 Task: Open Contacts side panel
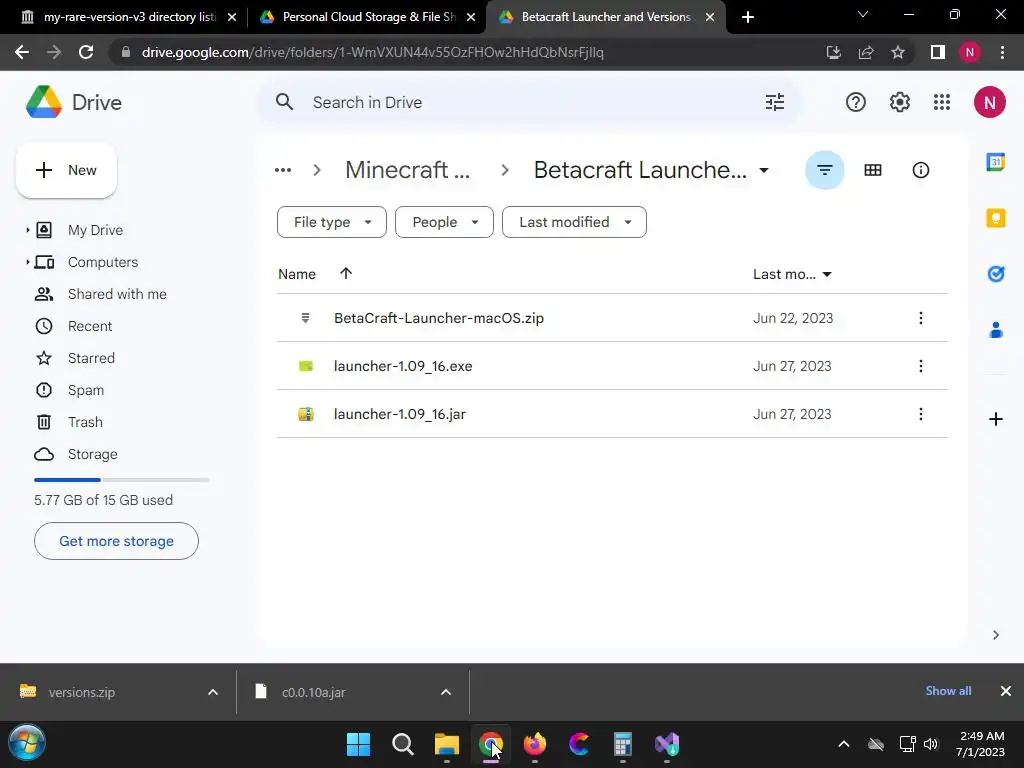(x=995, y=330)
